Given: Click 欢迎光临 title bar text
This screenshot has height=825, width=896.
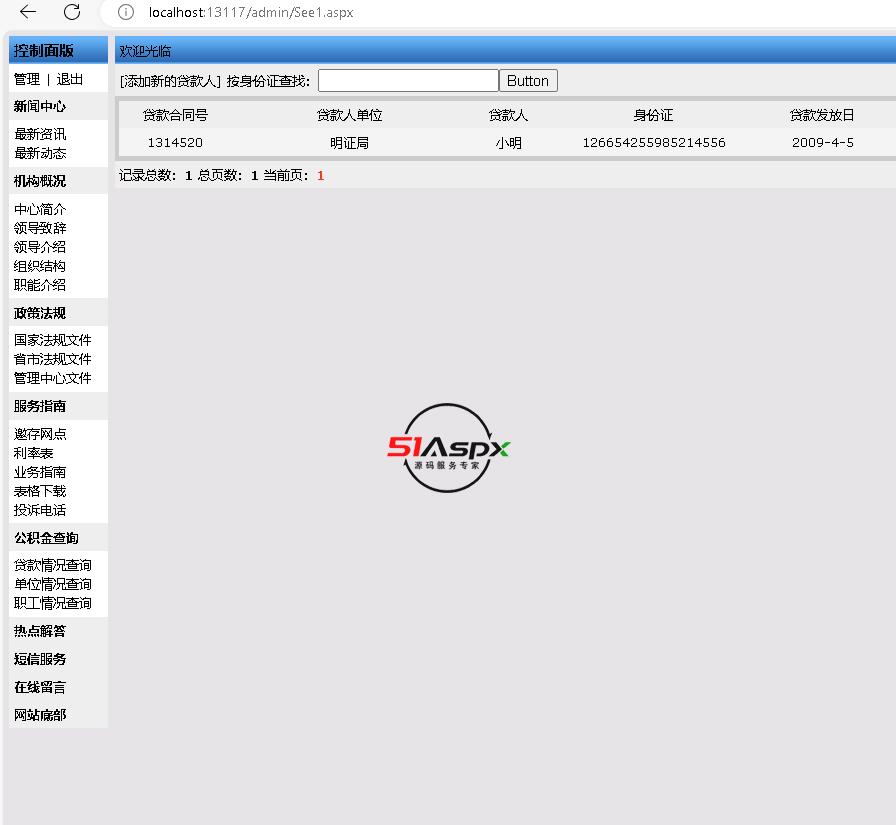Looking at the screenshot, I should 145,51.
